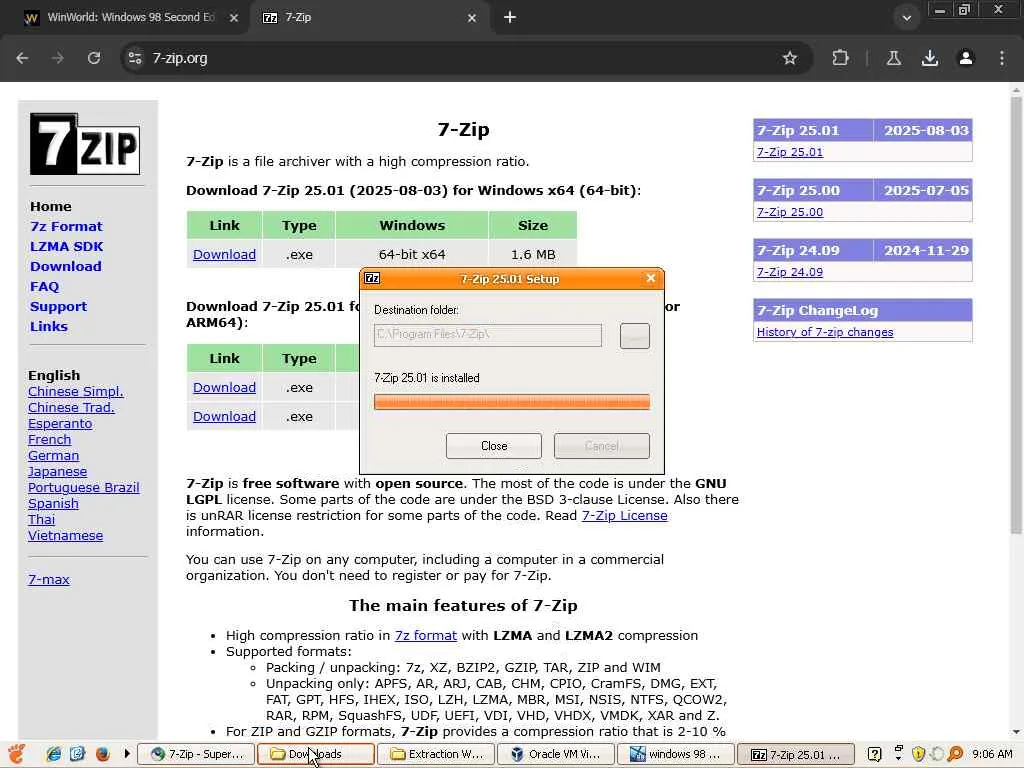This screenshot has width=1024, height=768.
Task: Click the page vertical scrollbar
Action: click(x=1016, y=313)
